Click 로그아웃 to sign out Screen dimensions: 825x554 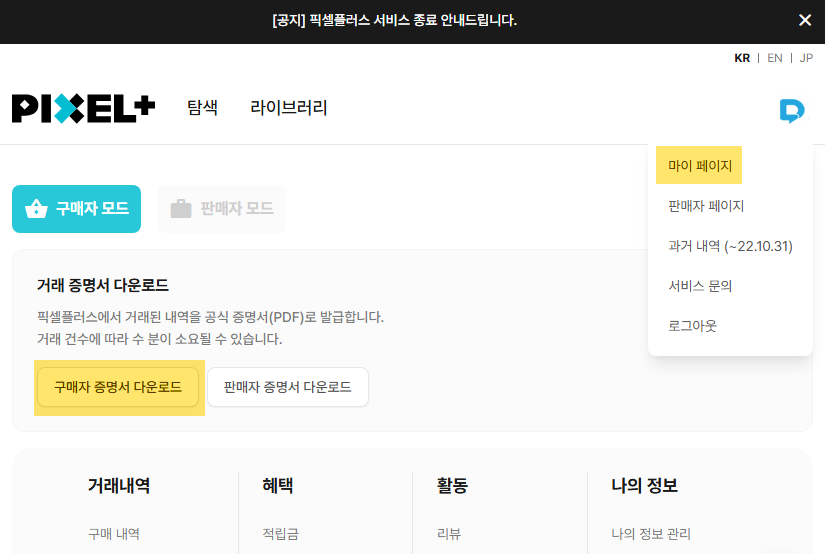point(692,326)
